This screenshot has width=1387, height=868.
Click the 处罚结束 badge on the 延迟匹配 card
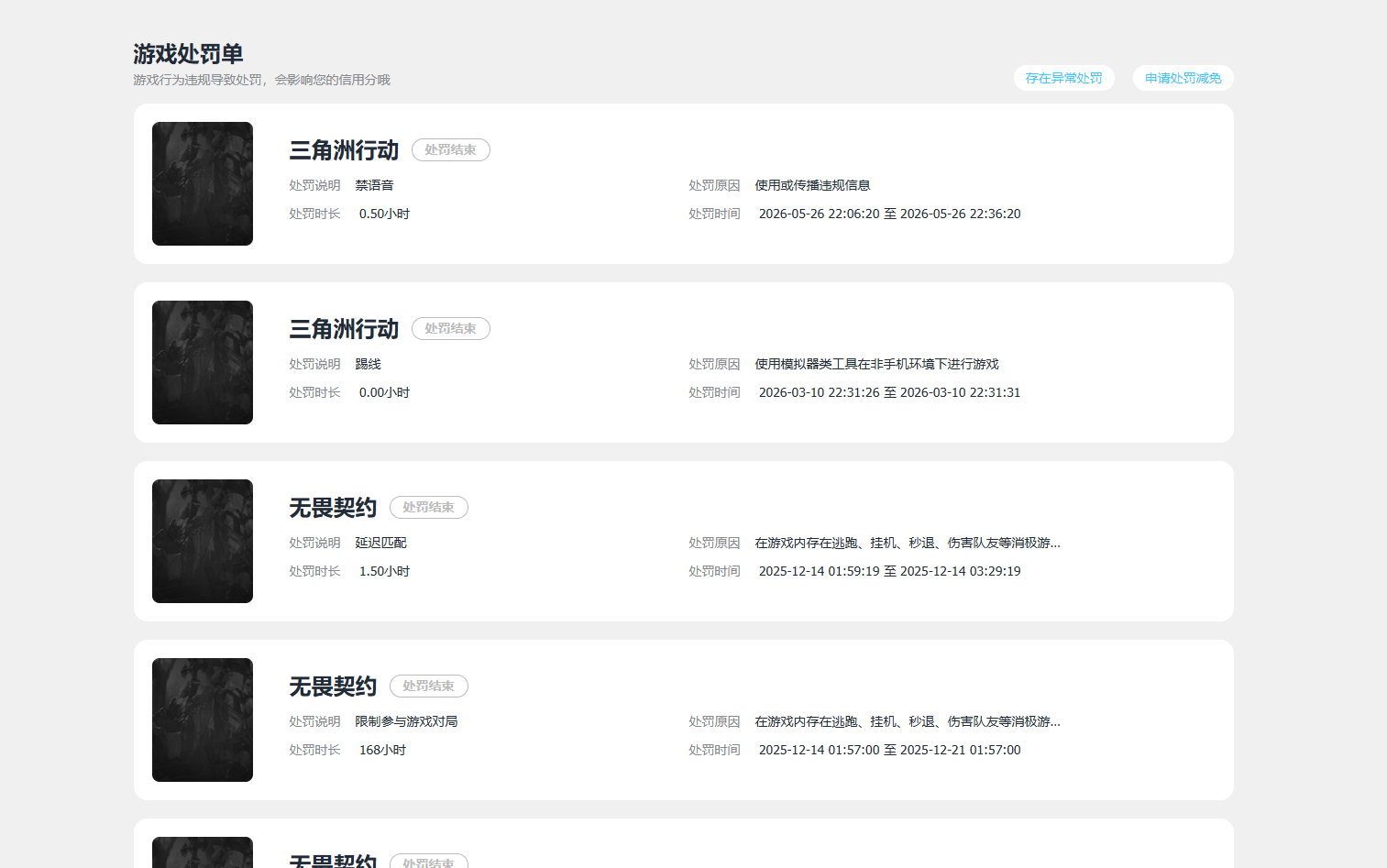[428, 507]
